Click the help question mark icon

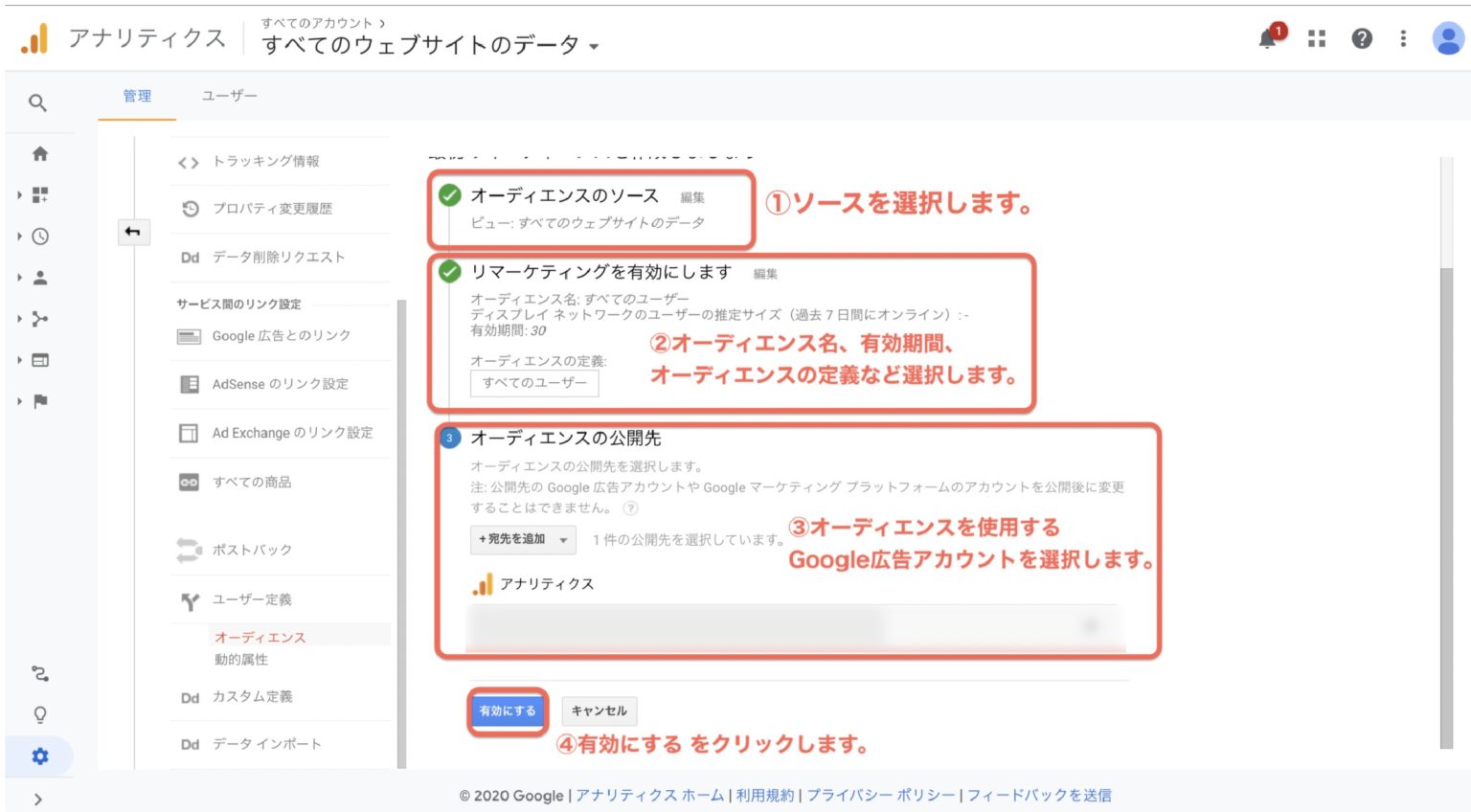click(x=1361, y=38)
